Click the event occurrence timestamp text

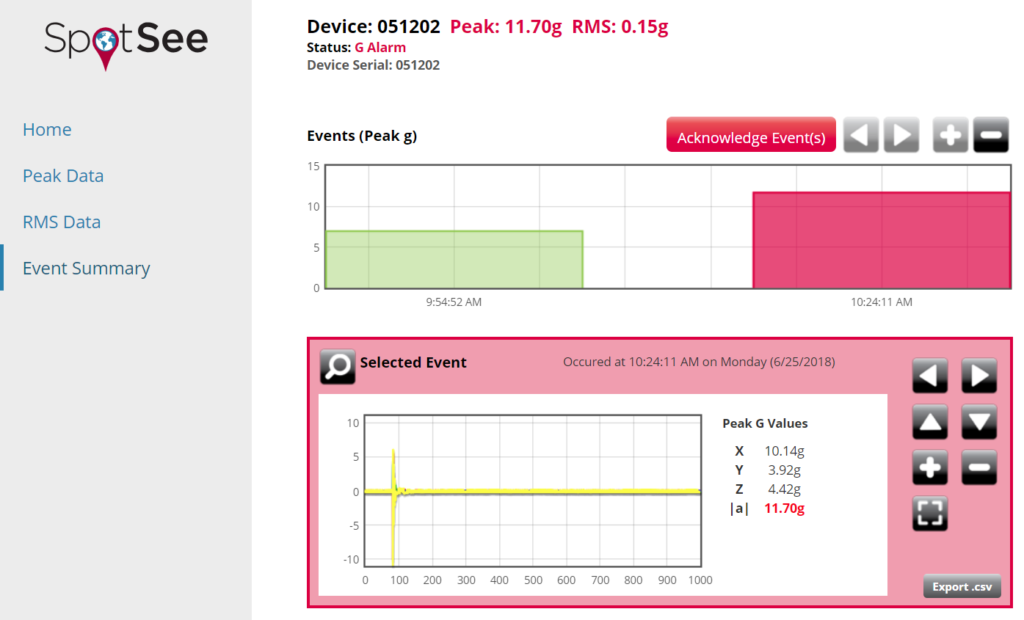(x=699, y=362)
